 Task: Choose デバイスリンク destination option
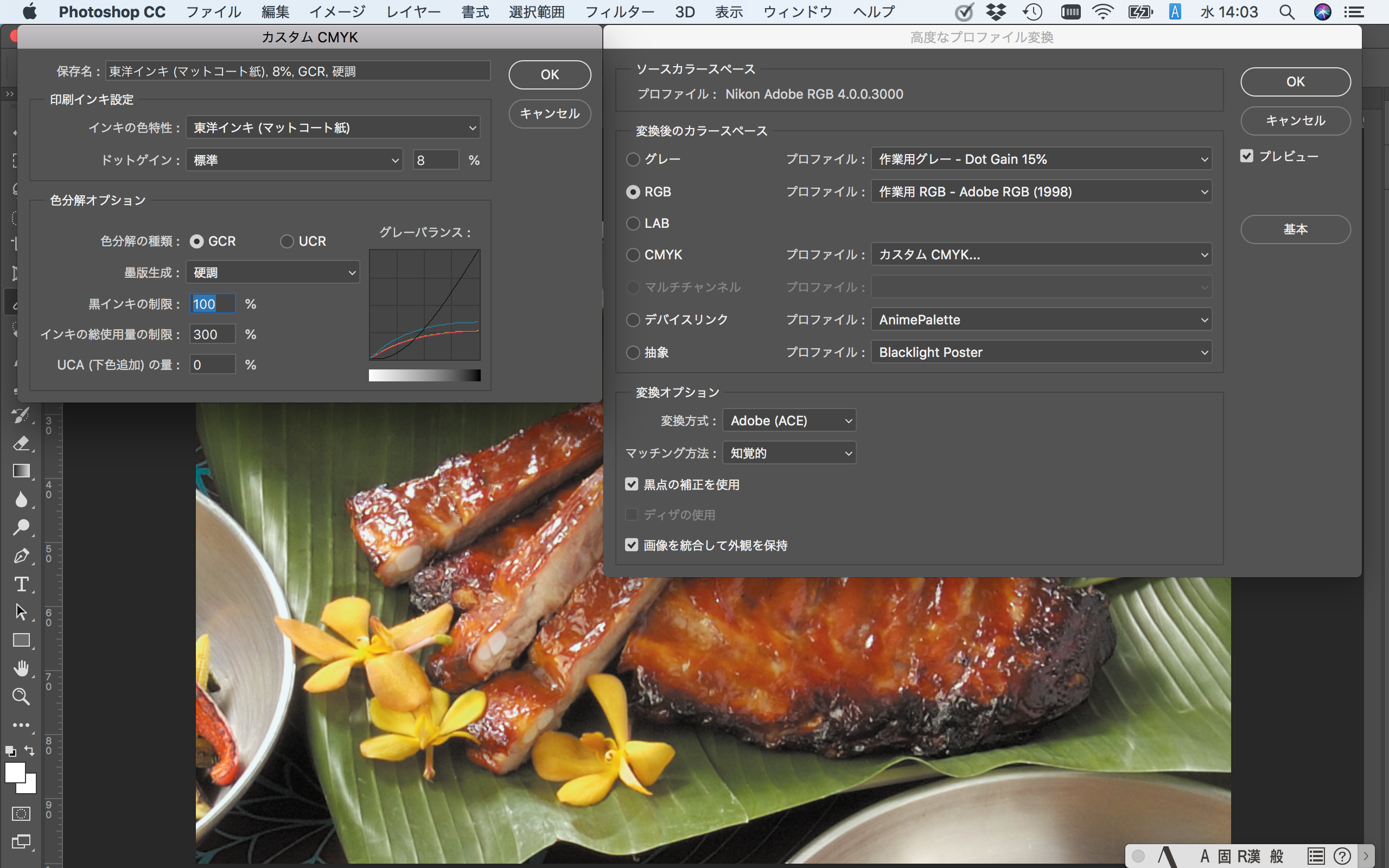(x=633, y=320)
